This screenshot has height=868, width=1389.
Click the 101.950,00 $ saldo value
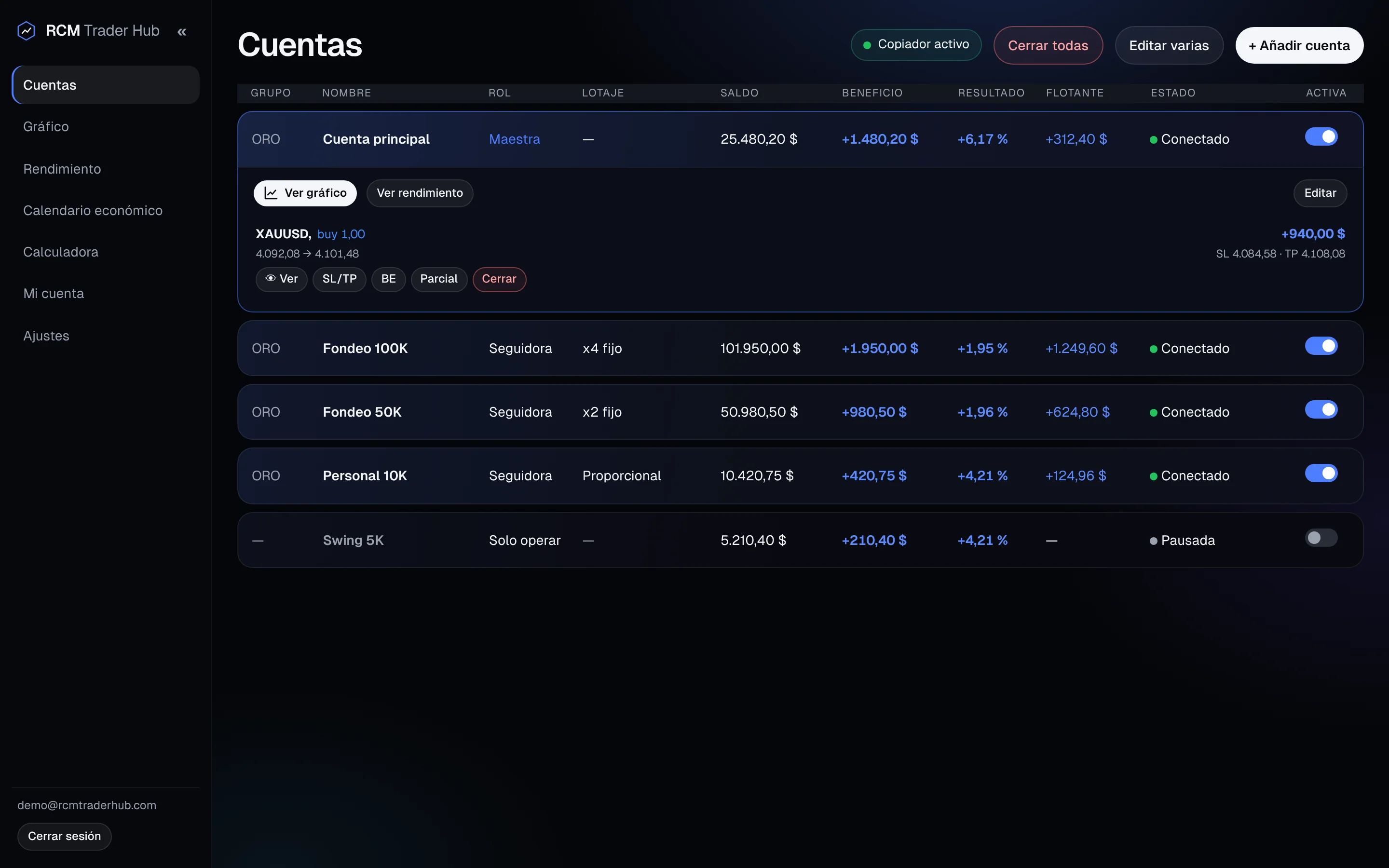[x=761, y=349]
